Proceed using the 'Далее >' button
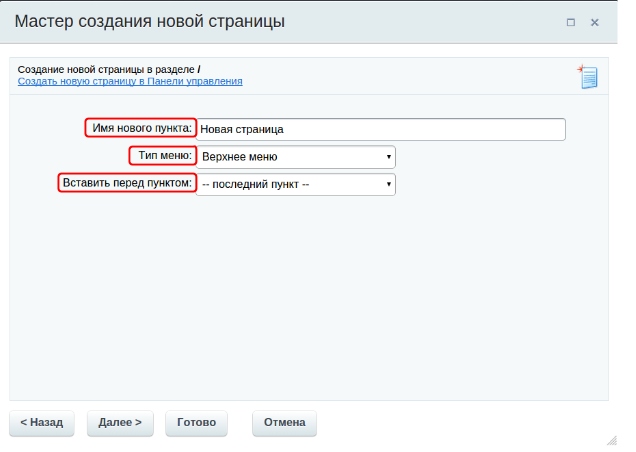Image resolution: width=636 pixels, height=452 pixels. pyautogui.click(x=120, y=423)
